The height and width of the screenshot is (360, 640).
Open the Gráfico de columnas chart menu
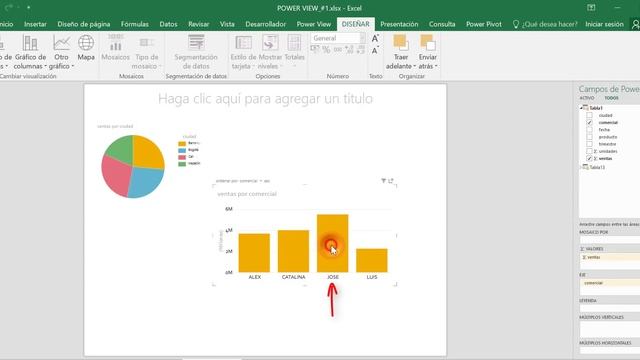click(x=30, y=52)
